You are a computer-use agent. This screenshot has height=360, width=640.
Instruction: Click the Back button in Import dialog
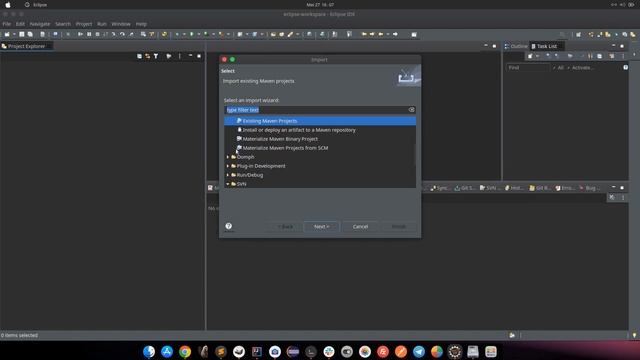point(285,227)
